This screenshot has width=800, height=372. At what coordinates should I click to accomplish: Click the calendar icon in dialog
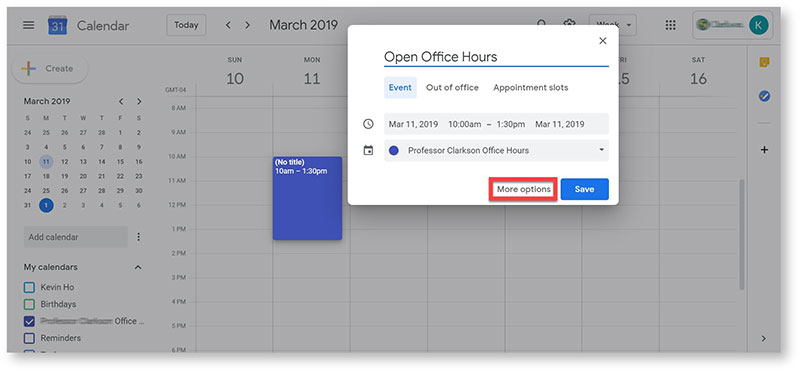click(368, 151)
